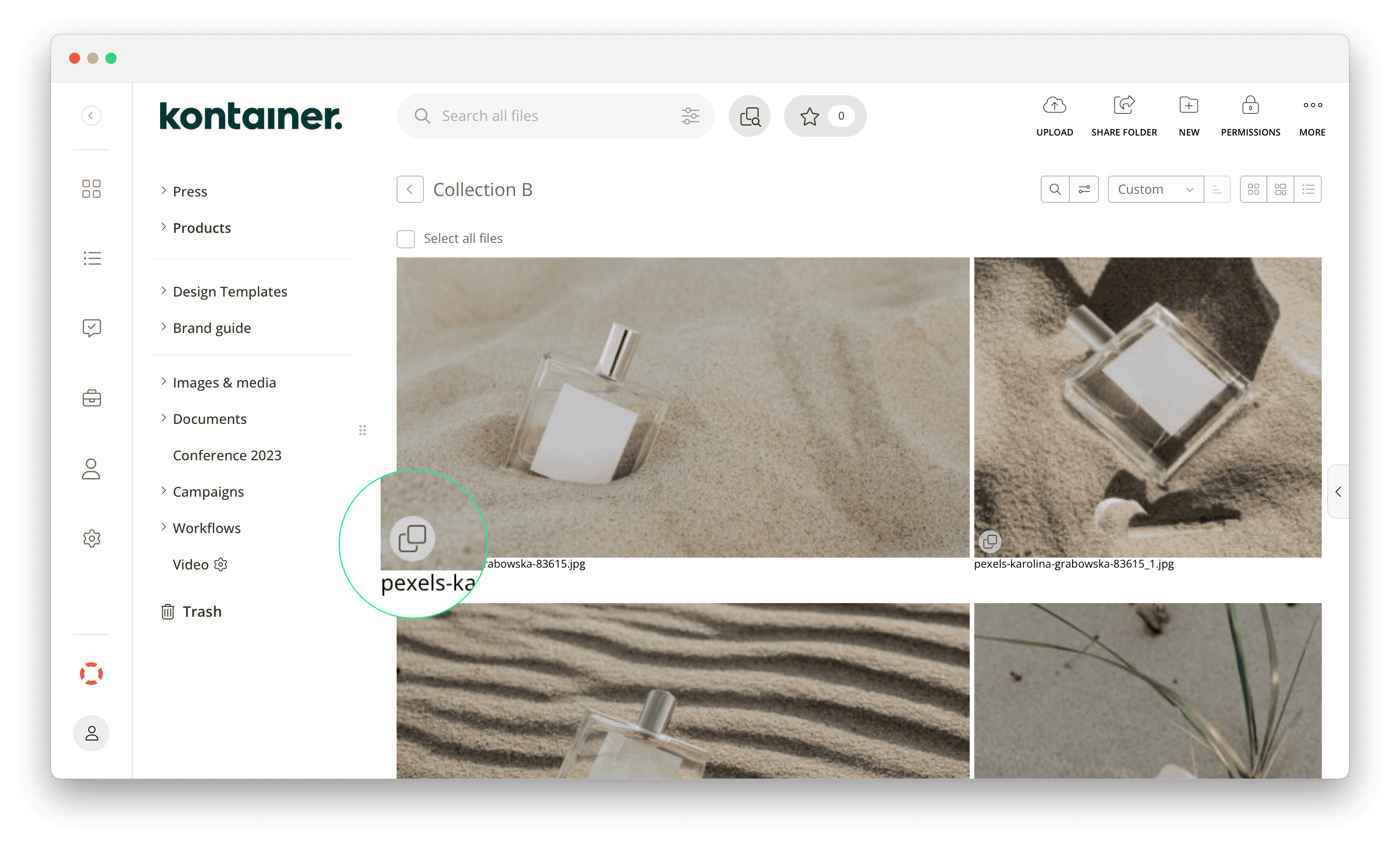Check the Select all files checkbox
Viewport: 1400px width, 846px height.
pyautogui.click(x=406, y=239)
